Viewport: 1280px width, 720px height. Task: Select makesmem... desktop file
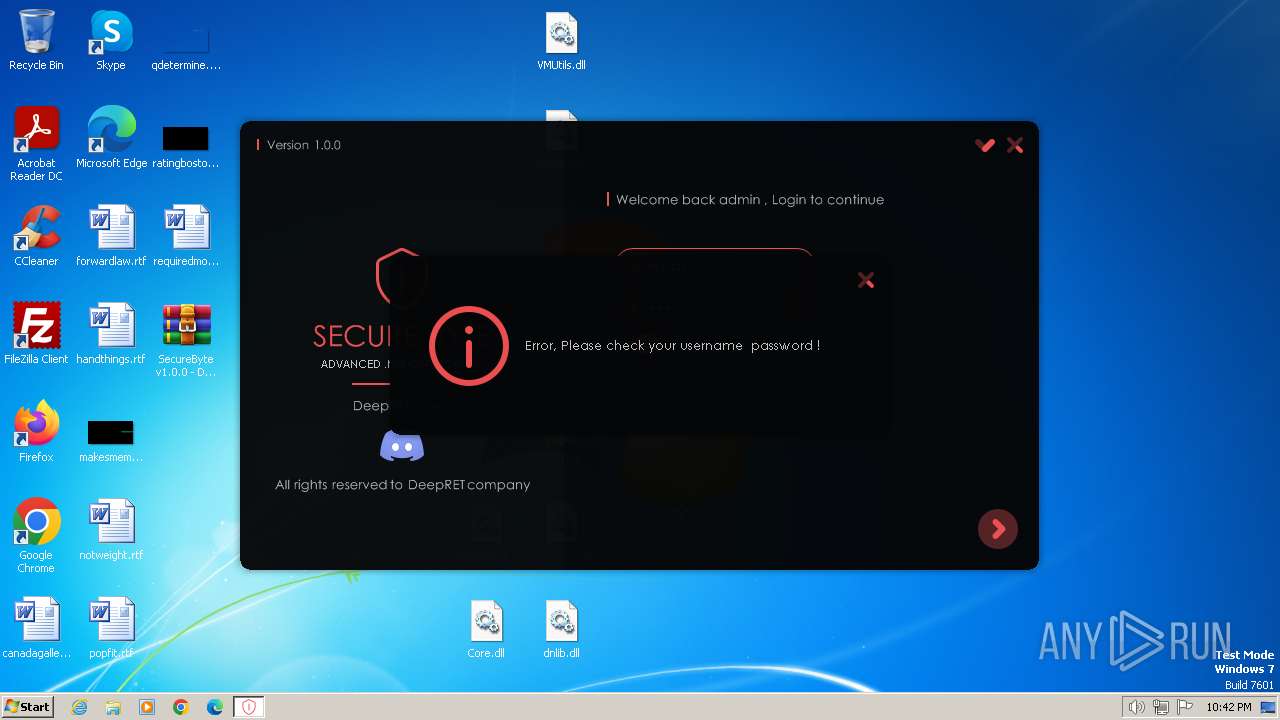click(x=111, y=440)
